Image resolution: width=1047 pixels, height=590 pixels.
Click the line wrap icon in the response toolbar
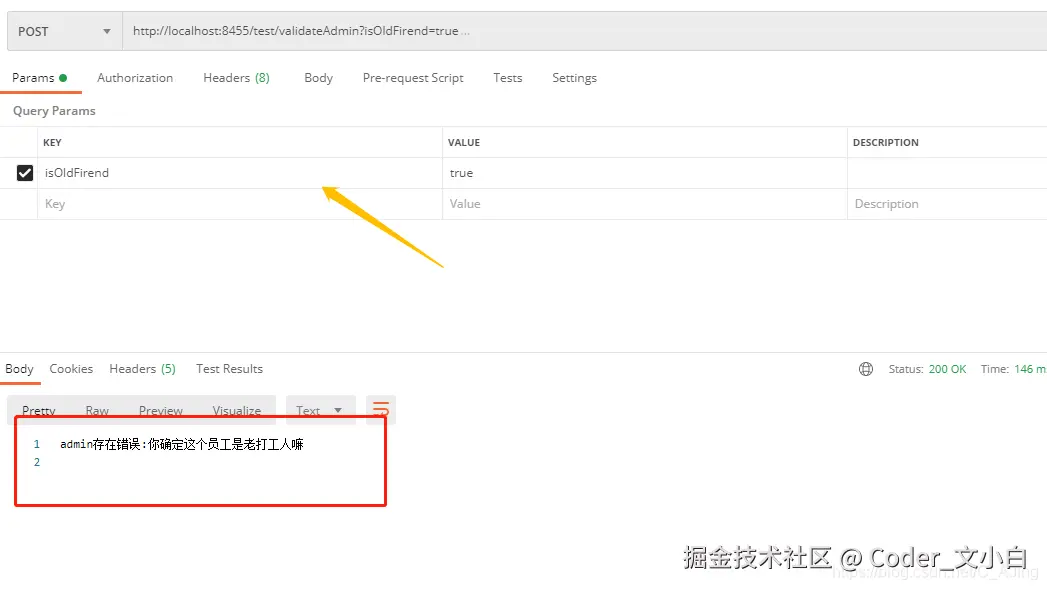click(380, 409)
